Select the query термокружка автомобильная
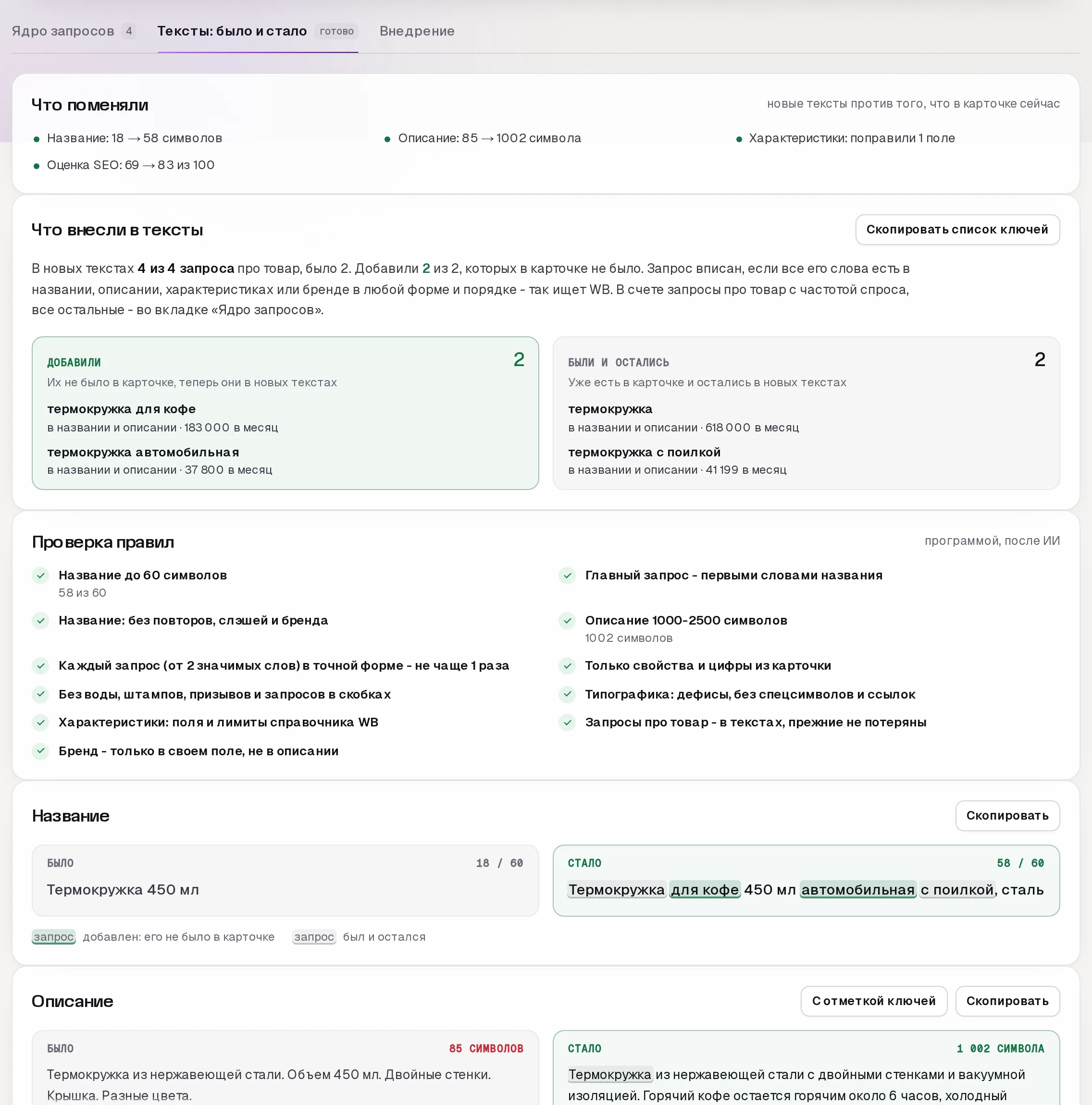The height and width of the screenshot is (1105, 1092). pos(143,452)
